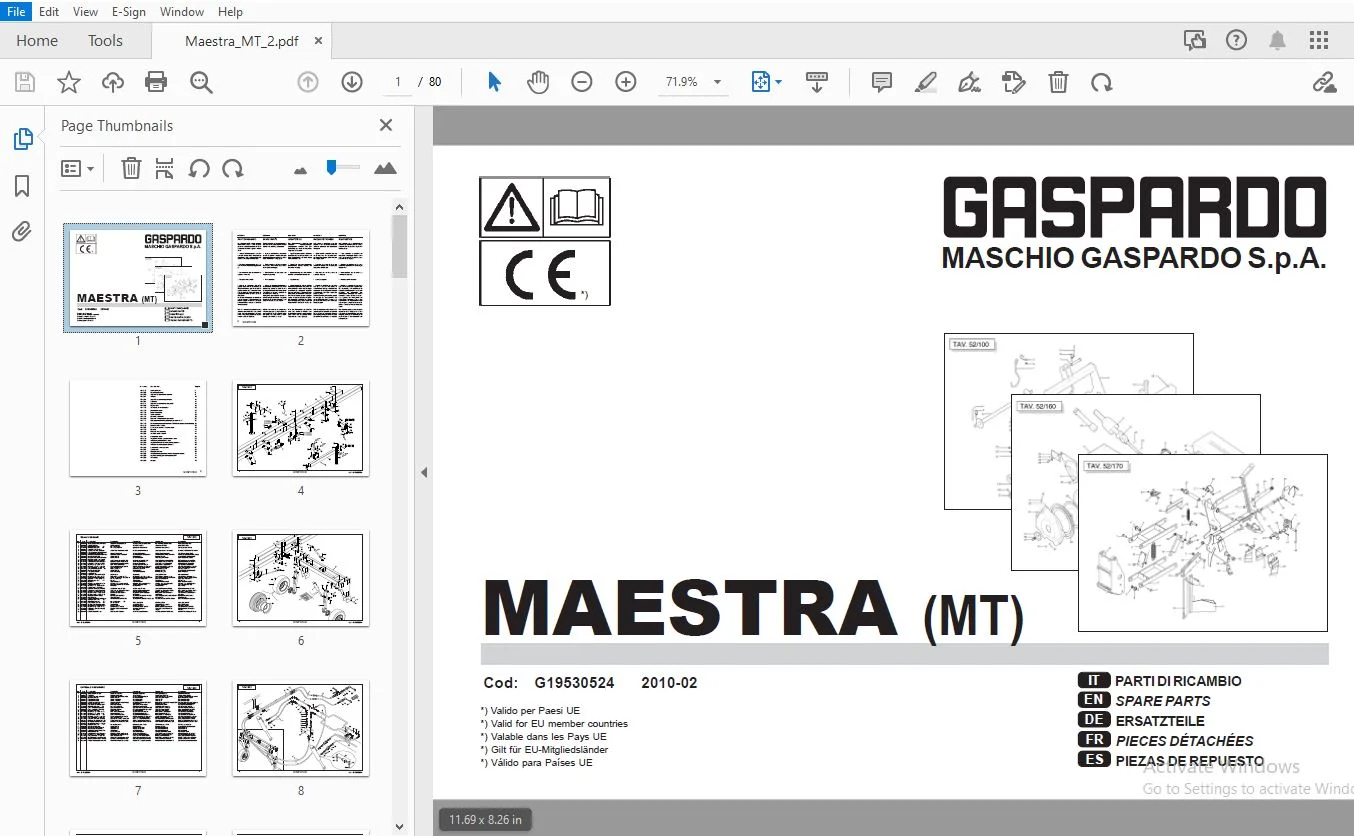The height and width of the screenshot is (836, 1354).
Task: Open the thumbnail options menu dropdown
Action: tap(78, 169)
